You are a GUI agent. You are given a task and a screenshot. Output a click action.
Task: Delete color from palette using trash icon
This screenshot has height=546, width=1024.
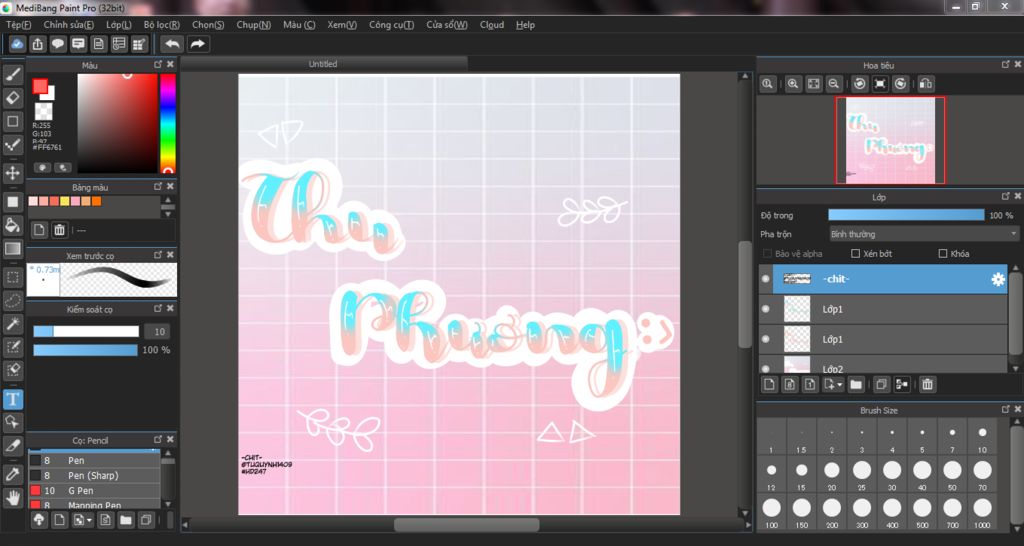point(59,229)
